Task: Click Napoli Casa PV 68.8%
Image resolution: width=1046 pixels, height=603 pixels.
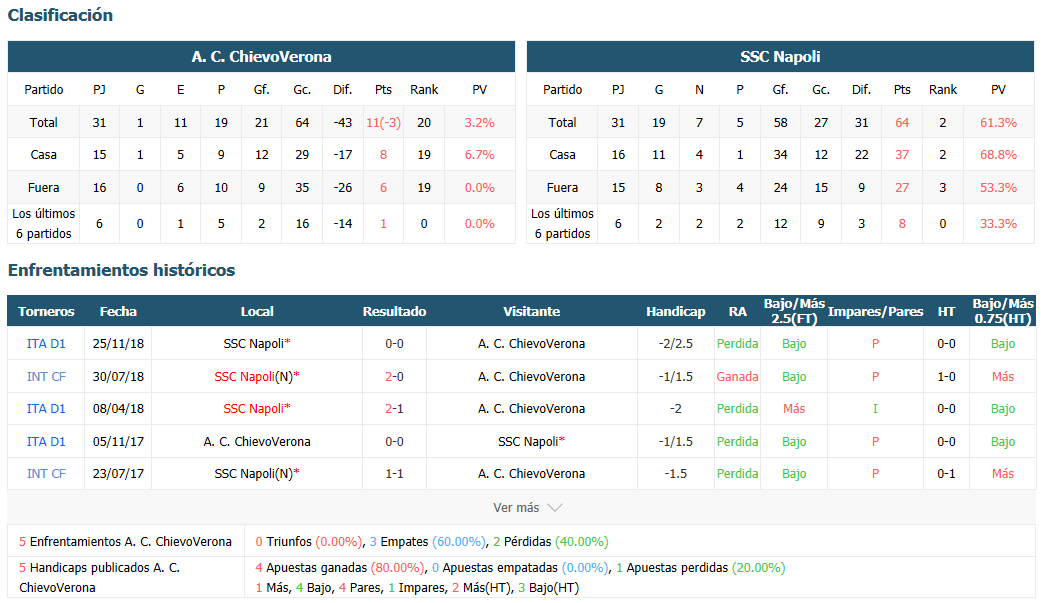Action: point(998,155)
